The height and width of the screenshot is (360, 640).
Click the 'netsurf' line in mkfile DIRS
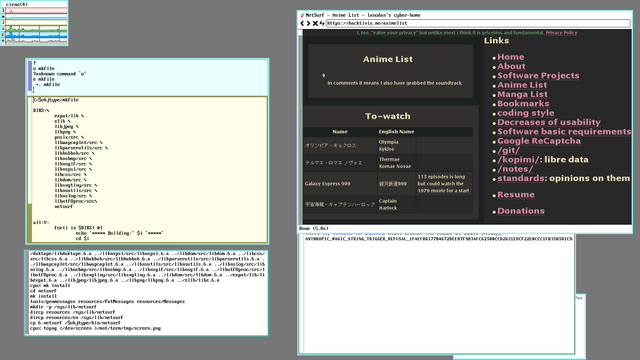(x=63, y=207)
